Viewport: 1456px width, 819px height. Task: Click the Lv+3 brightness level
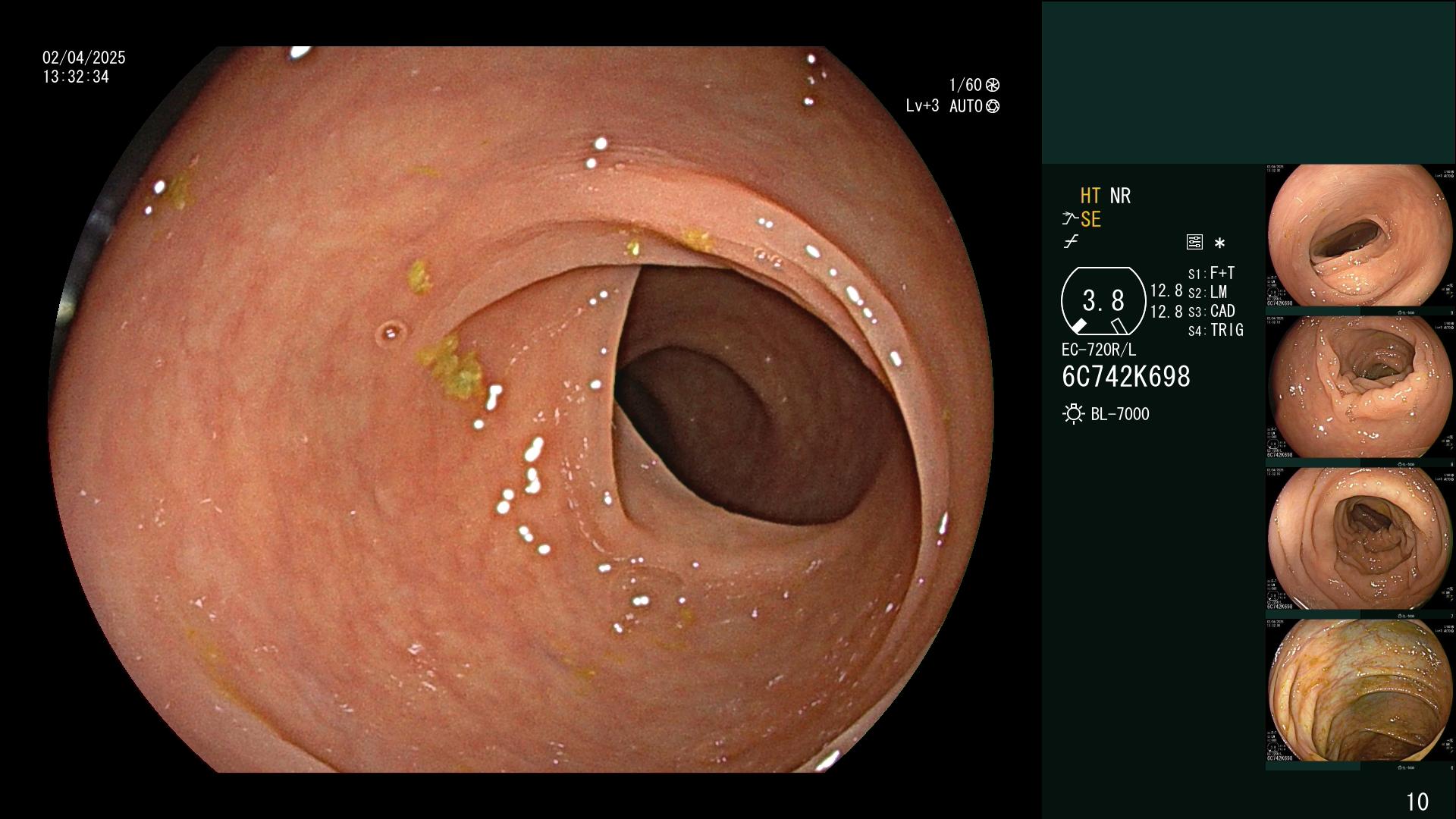(x=922, y=106)
